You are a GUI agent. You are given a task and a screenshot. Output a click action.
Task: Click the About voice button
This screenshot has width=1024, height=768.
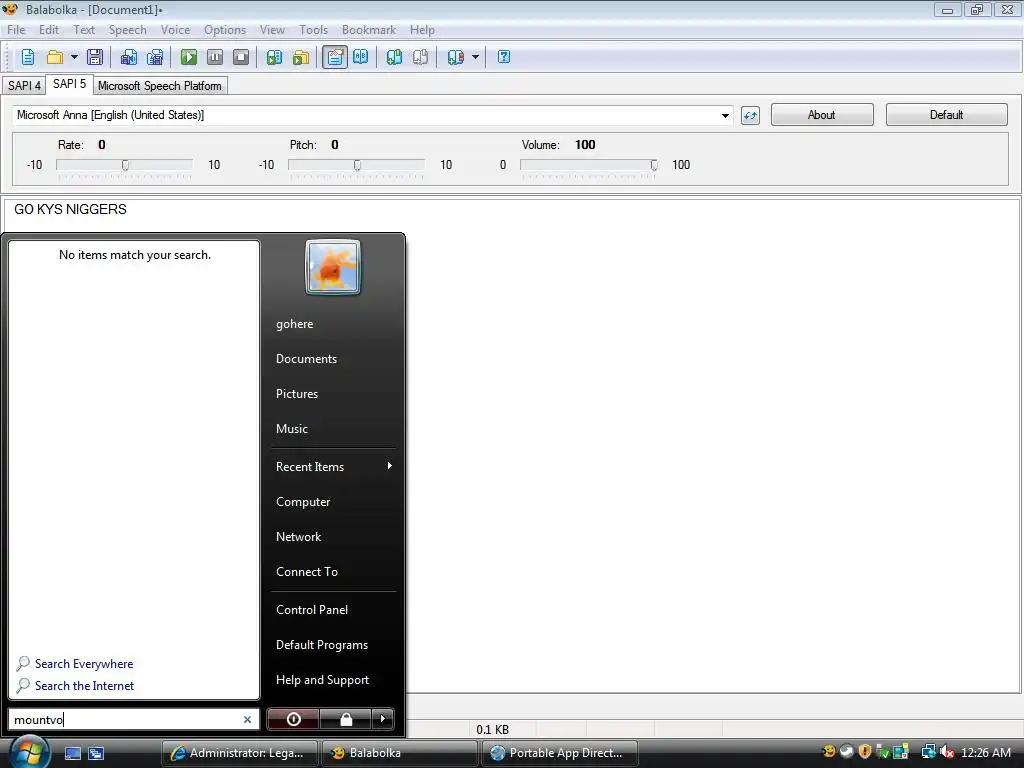[822, 115]
